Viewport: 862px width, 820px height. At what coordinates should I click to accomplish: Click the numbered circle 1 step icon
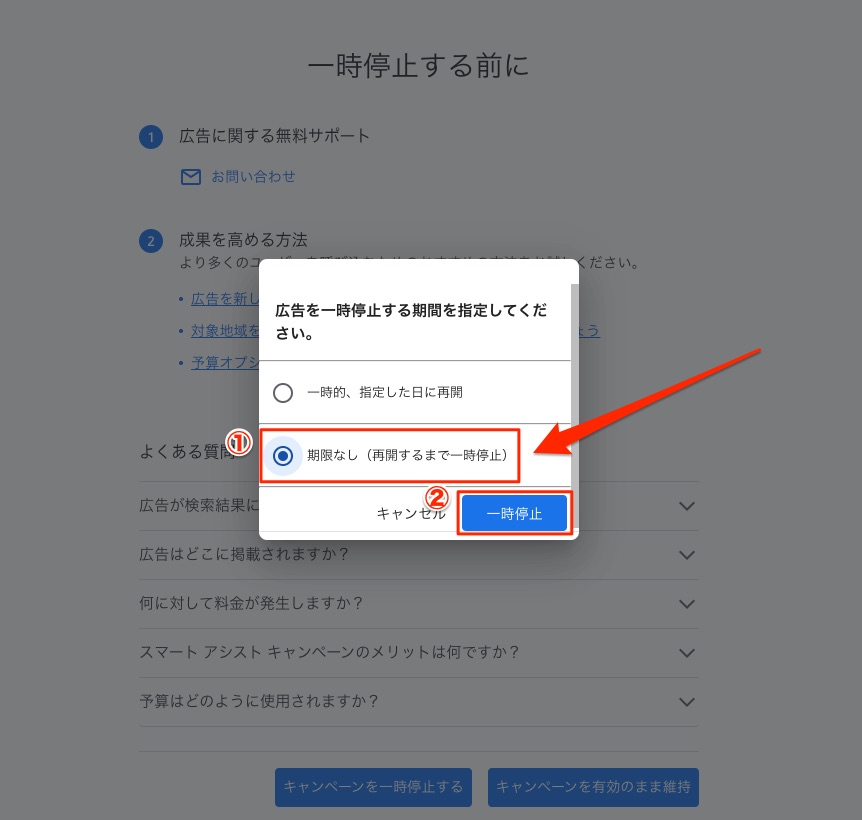(151, 137)
